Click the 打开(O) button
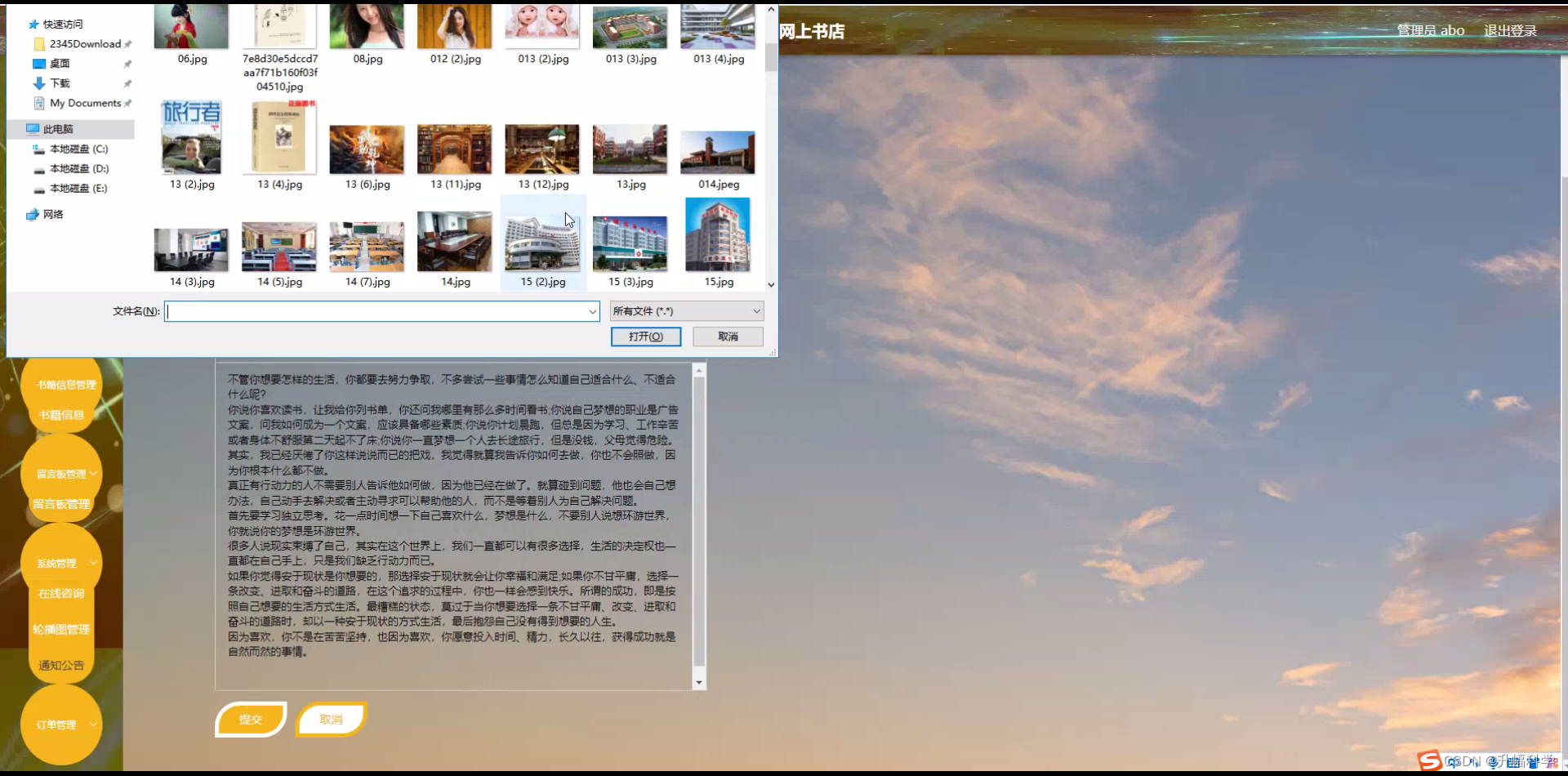 click(645, 337)
